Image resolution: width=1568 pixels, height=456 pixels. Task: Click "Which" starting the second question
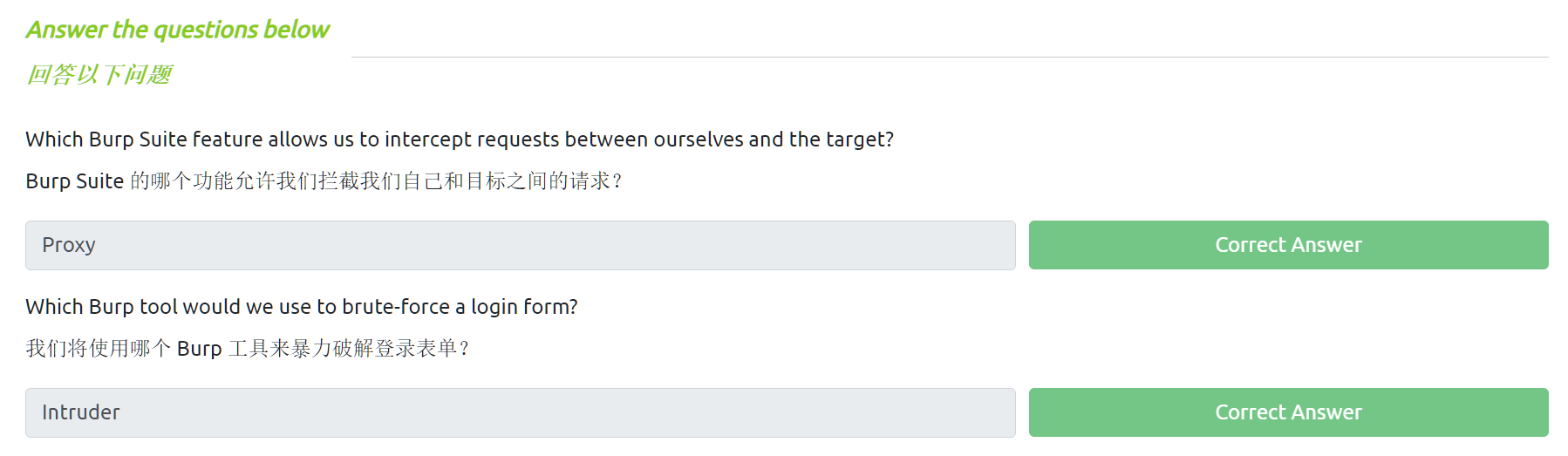point(54,307)
